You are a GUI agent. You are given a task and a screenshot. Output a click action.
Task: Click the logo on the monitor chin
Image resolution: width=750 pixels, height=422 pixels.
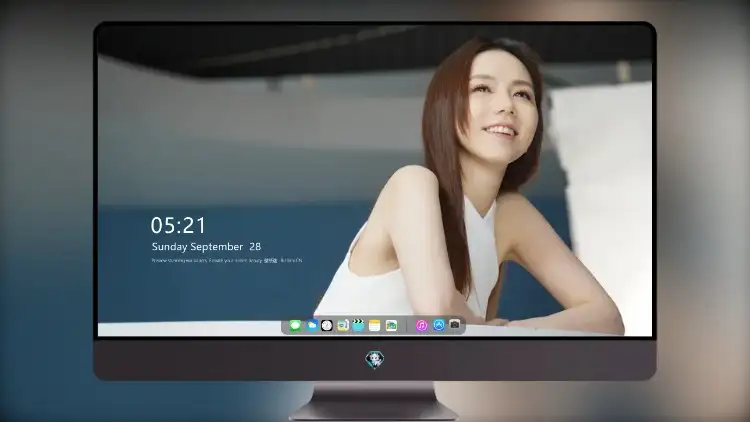[375, 359]
